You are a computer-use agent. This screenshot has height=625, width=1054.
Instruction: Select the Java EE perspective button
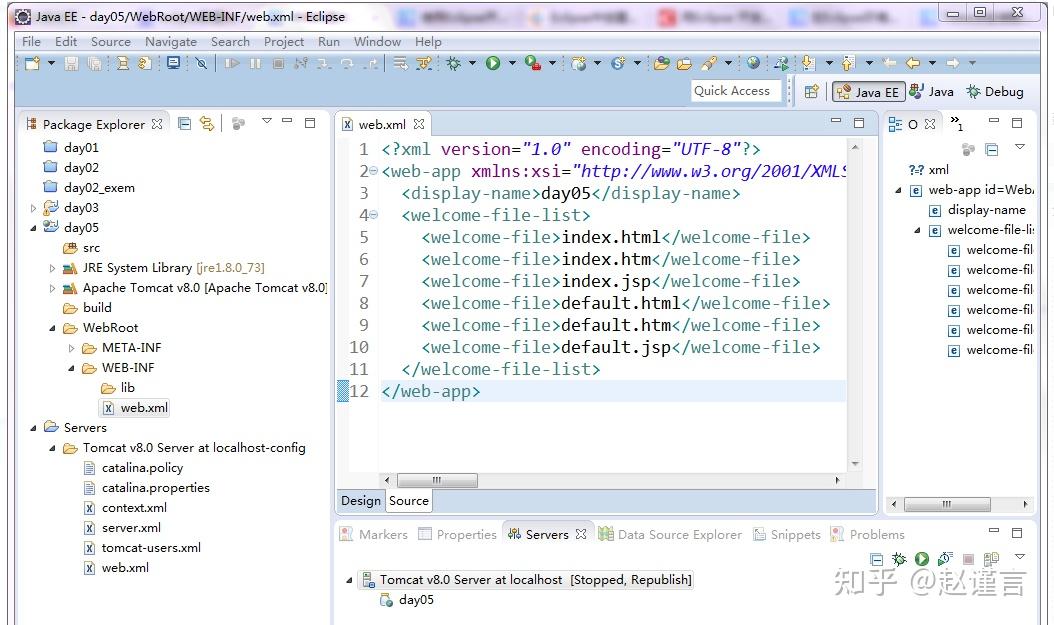pos(868,91)
